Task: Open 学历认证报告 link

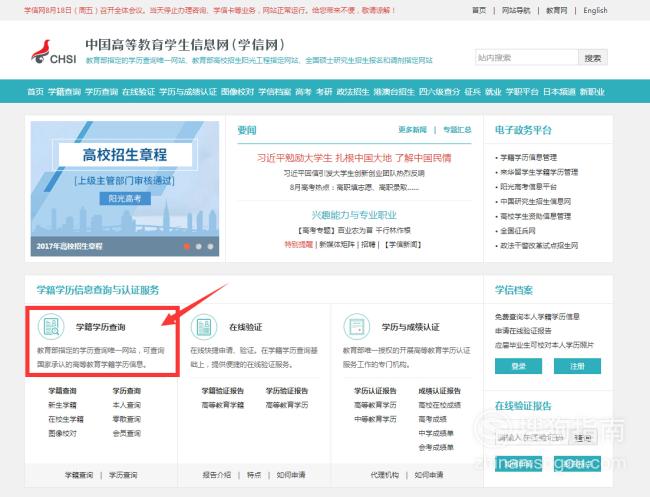Action: coord(375,390)
